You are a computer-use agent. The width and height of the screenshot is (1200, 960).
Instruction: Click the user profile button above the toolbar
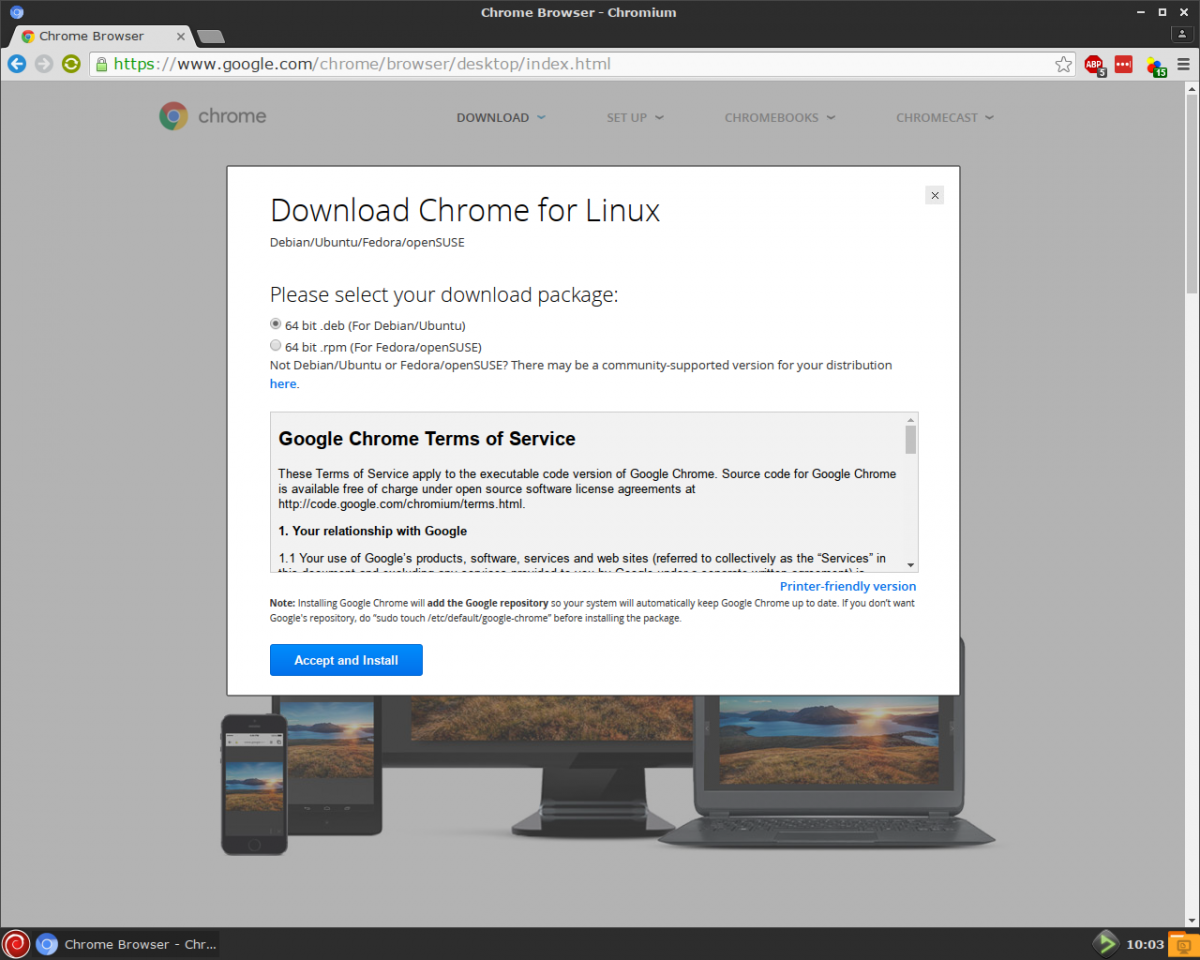[x=1183, y=34]
